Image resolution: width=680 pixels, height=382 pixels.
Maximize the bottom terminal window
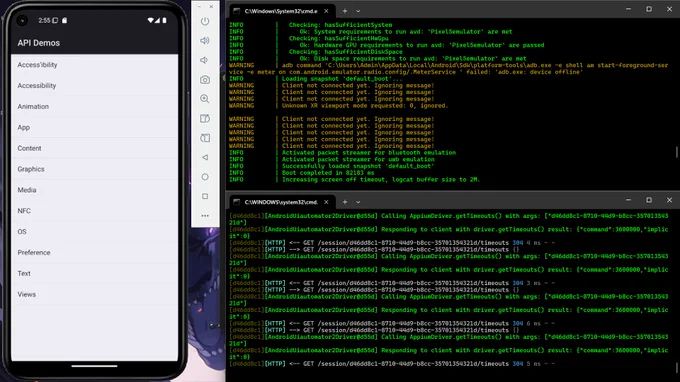point(649,200)
